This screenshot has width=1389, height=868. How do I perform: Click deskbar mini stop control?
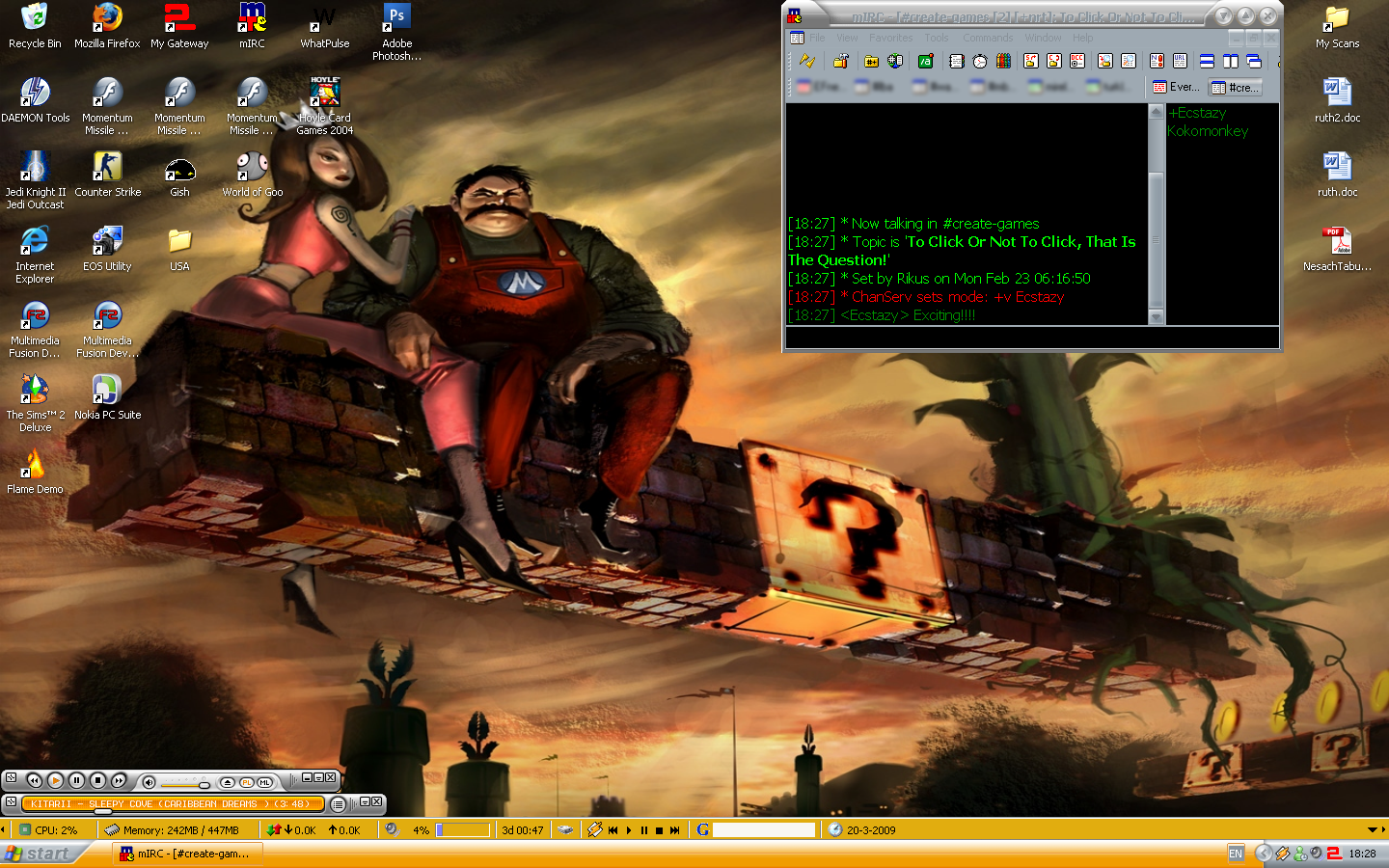point(659,829)
